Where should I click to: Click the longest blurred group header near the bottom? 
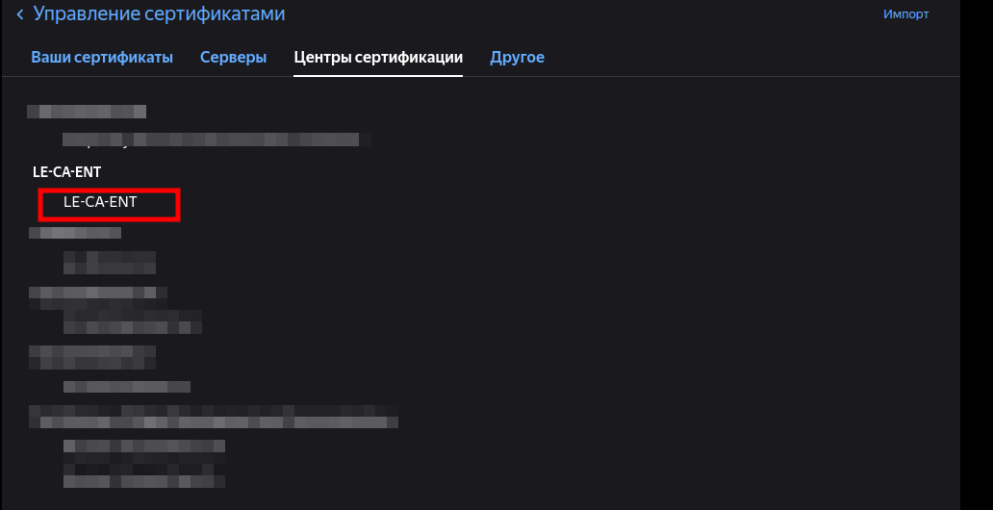(213, 415)
